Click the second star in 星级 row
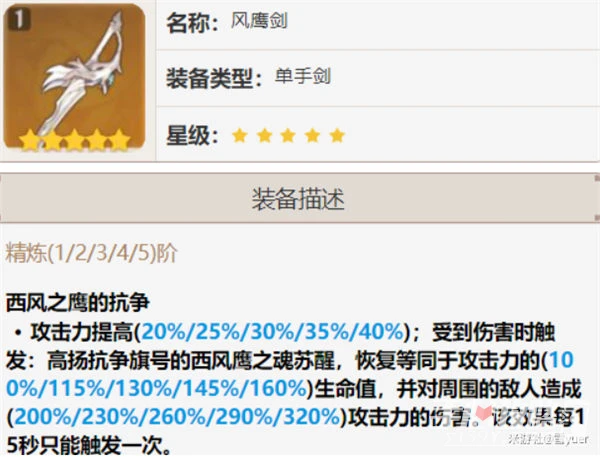The image size is (600, 457). pyautogui.click(x=264, y=135)
